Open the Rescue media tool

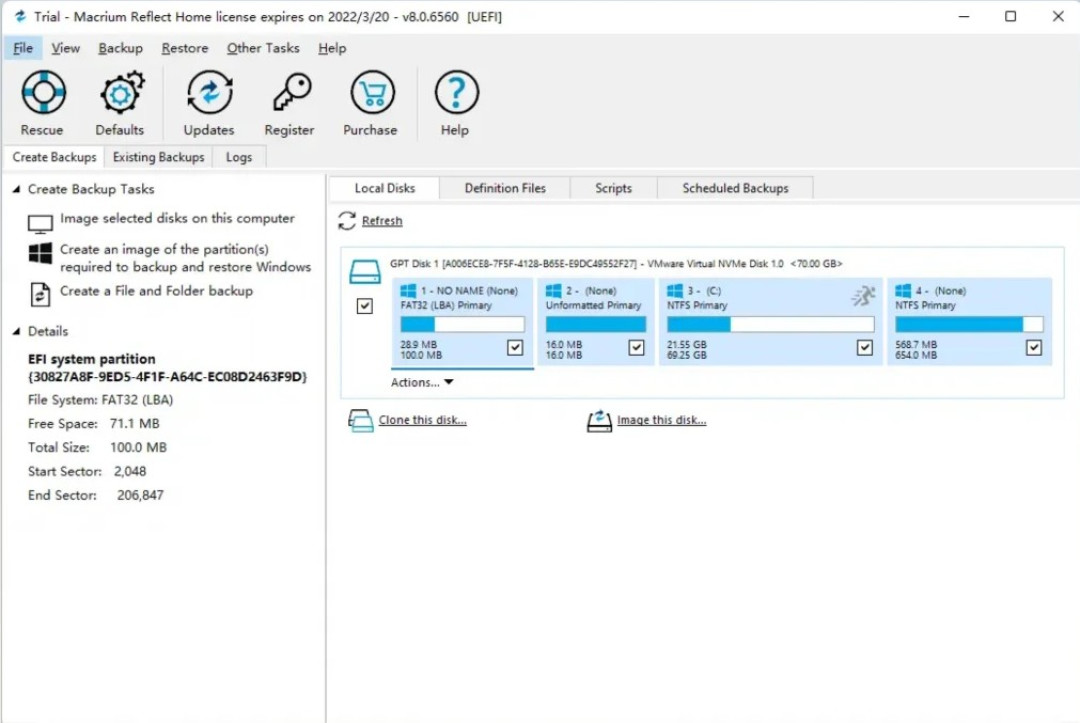click(43, 92)
